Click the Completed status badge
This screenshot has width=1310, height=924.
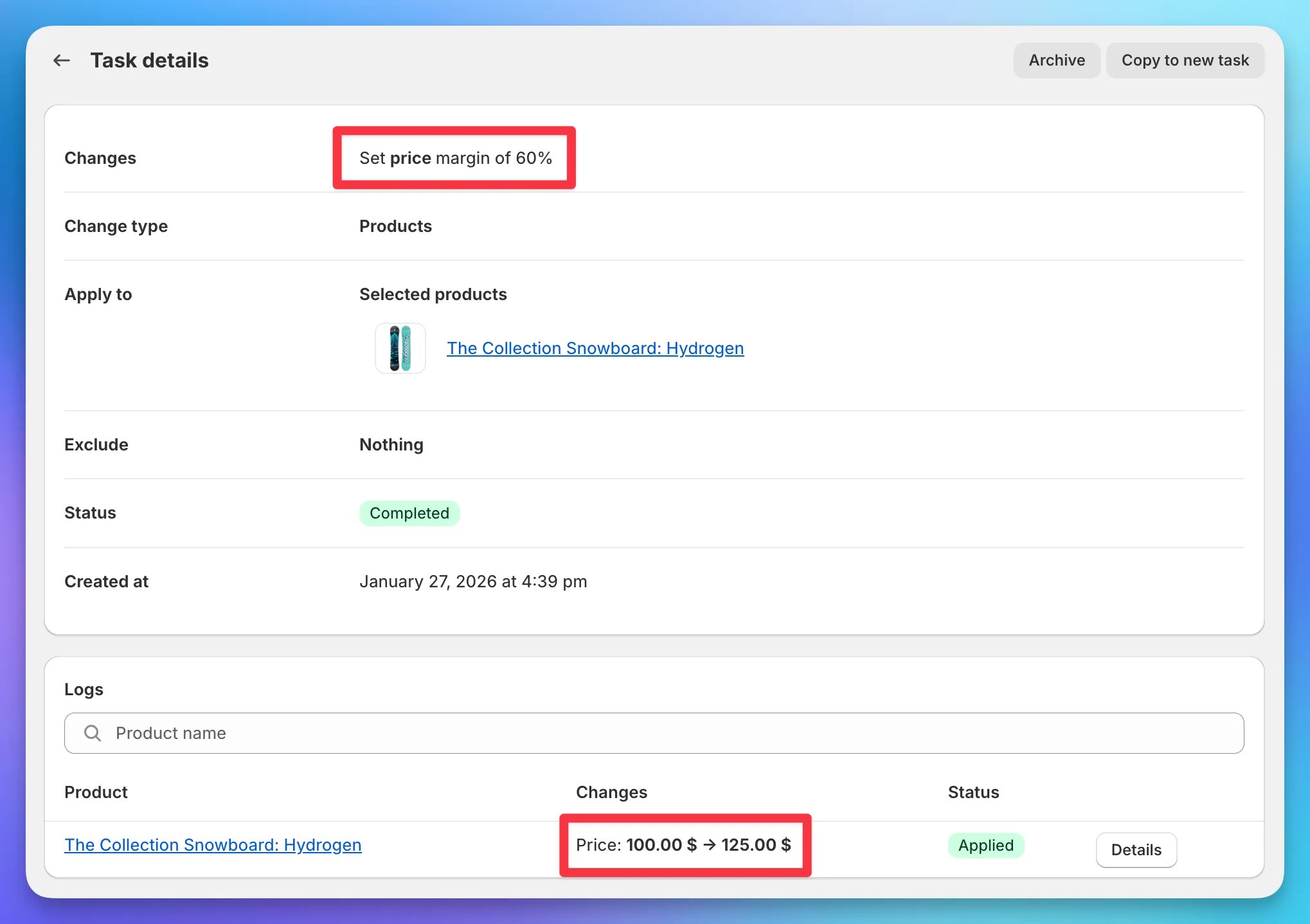click(x=409, y=513)
